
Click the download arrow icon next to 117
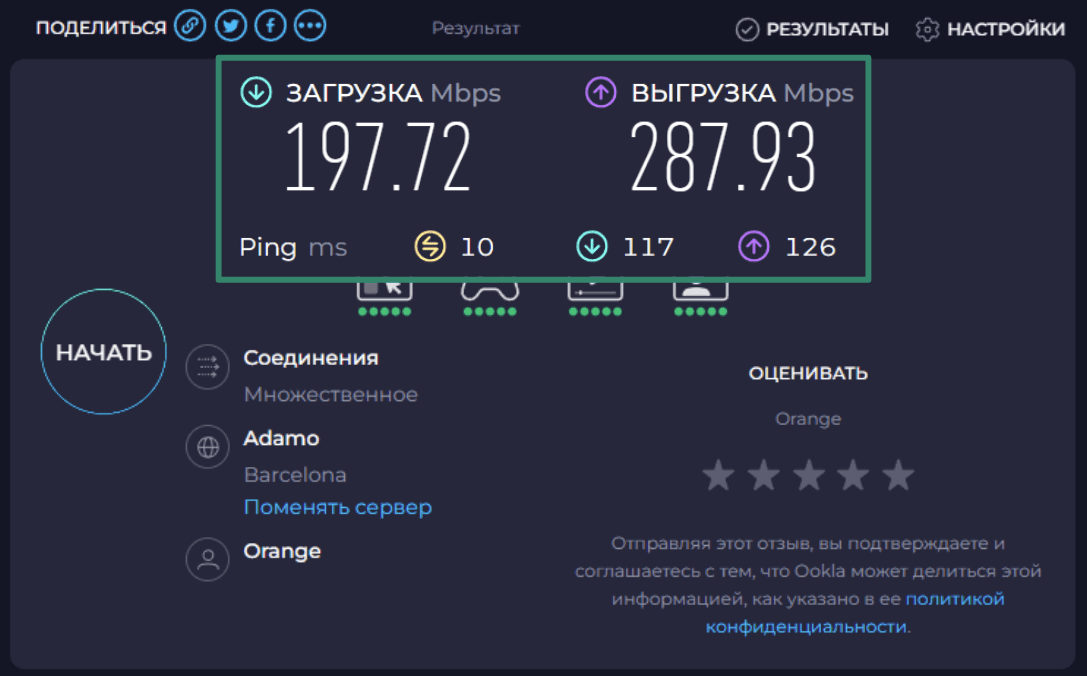591,246
